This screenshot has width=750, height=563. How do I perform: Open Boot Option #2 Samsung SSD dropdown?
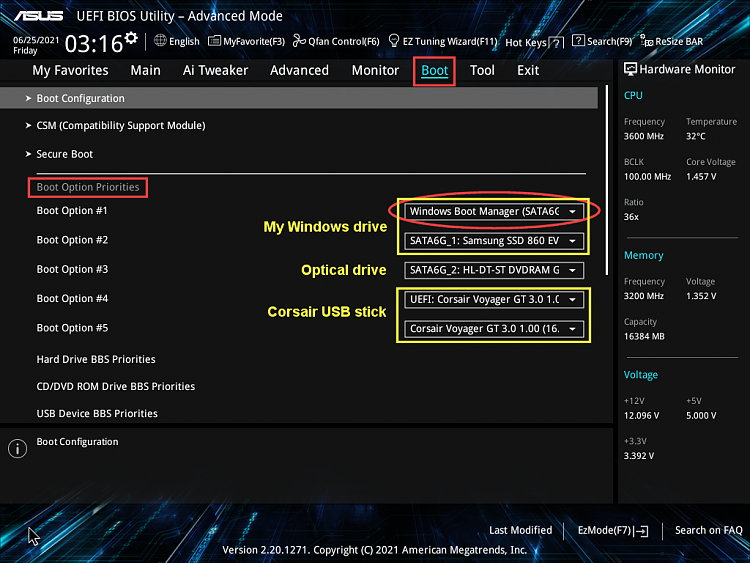tap(494, 241)
